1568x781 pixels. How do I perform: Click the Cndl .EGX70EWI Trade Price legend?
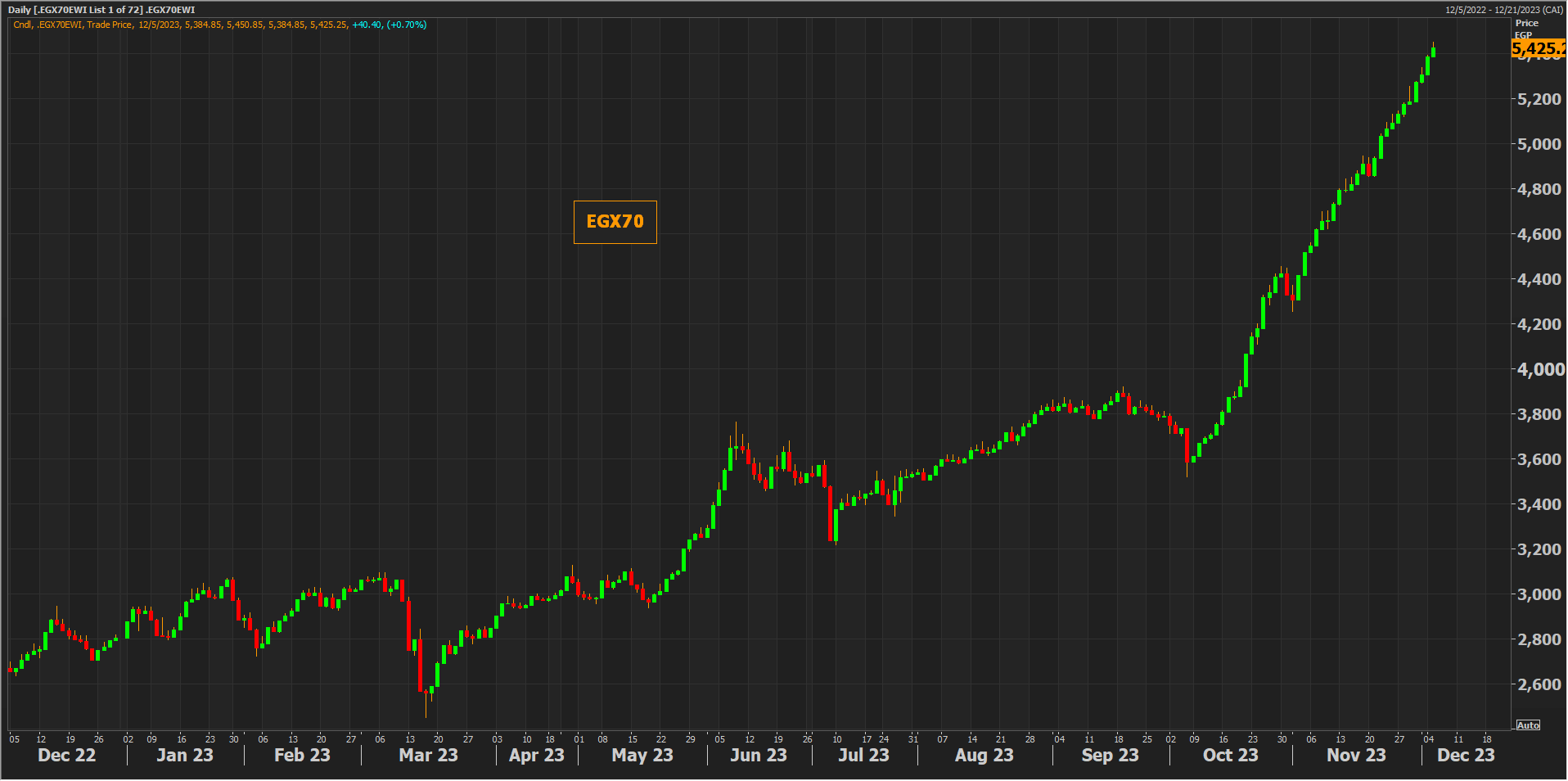(73, 25)
